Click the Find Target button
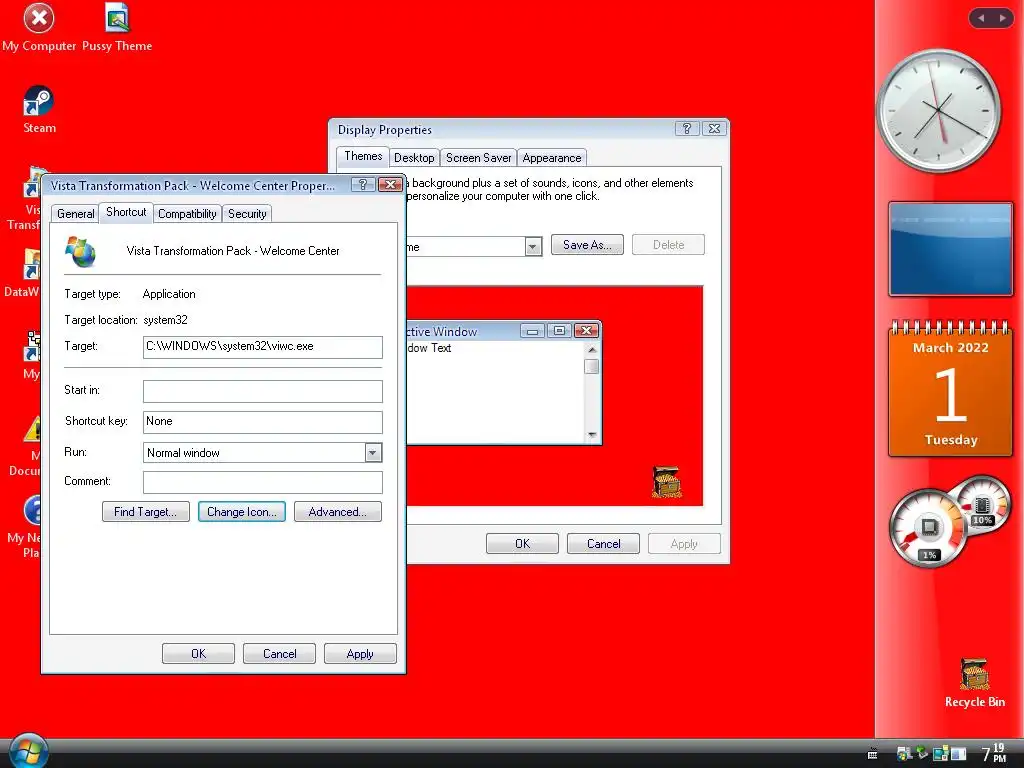 pos(146,511)
